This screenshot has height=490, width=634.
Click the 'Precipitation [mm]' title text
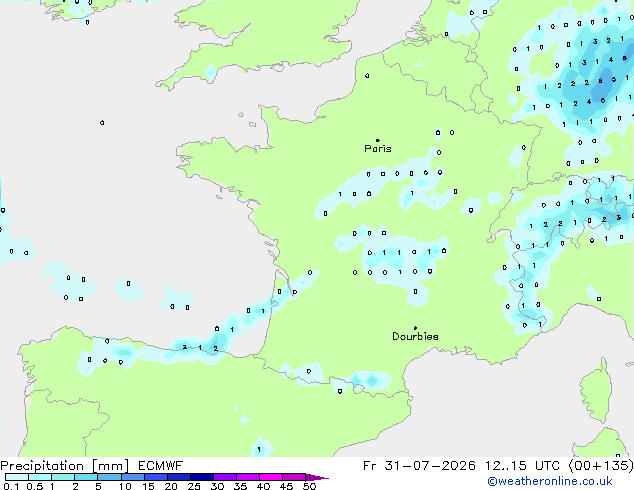point(65,466)
